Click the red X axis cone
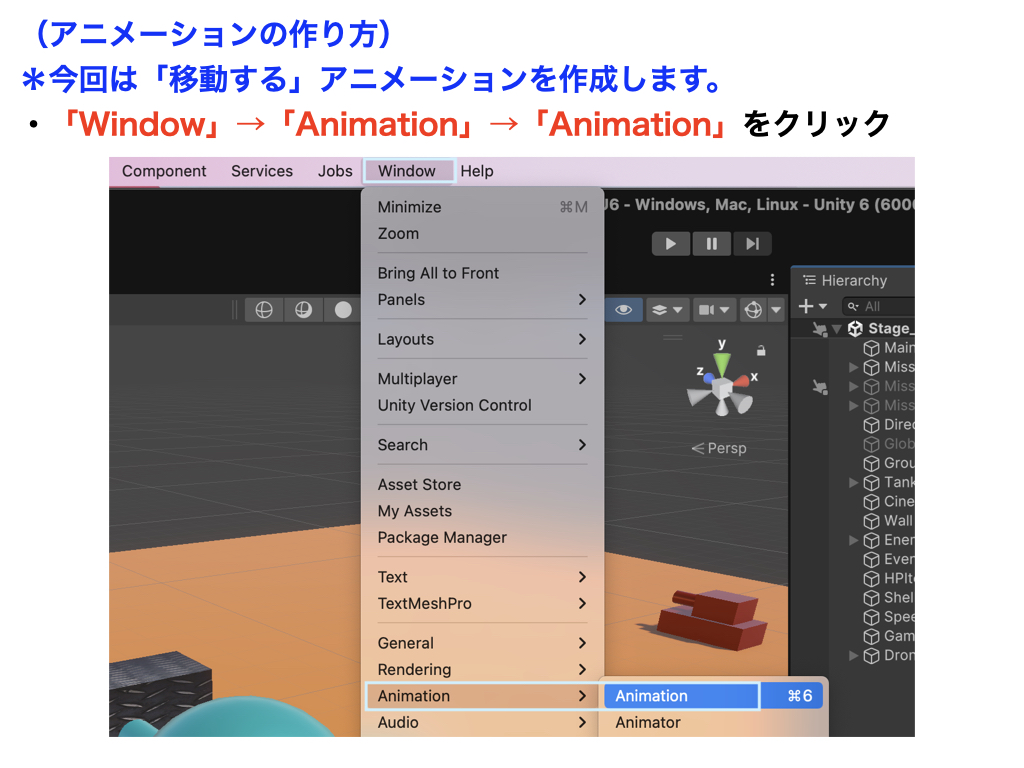The width and height of the screenshot is (1024, 768). pyautogui.click(x=740, y=381)
